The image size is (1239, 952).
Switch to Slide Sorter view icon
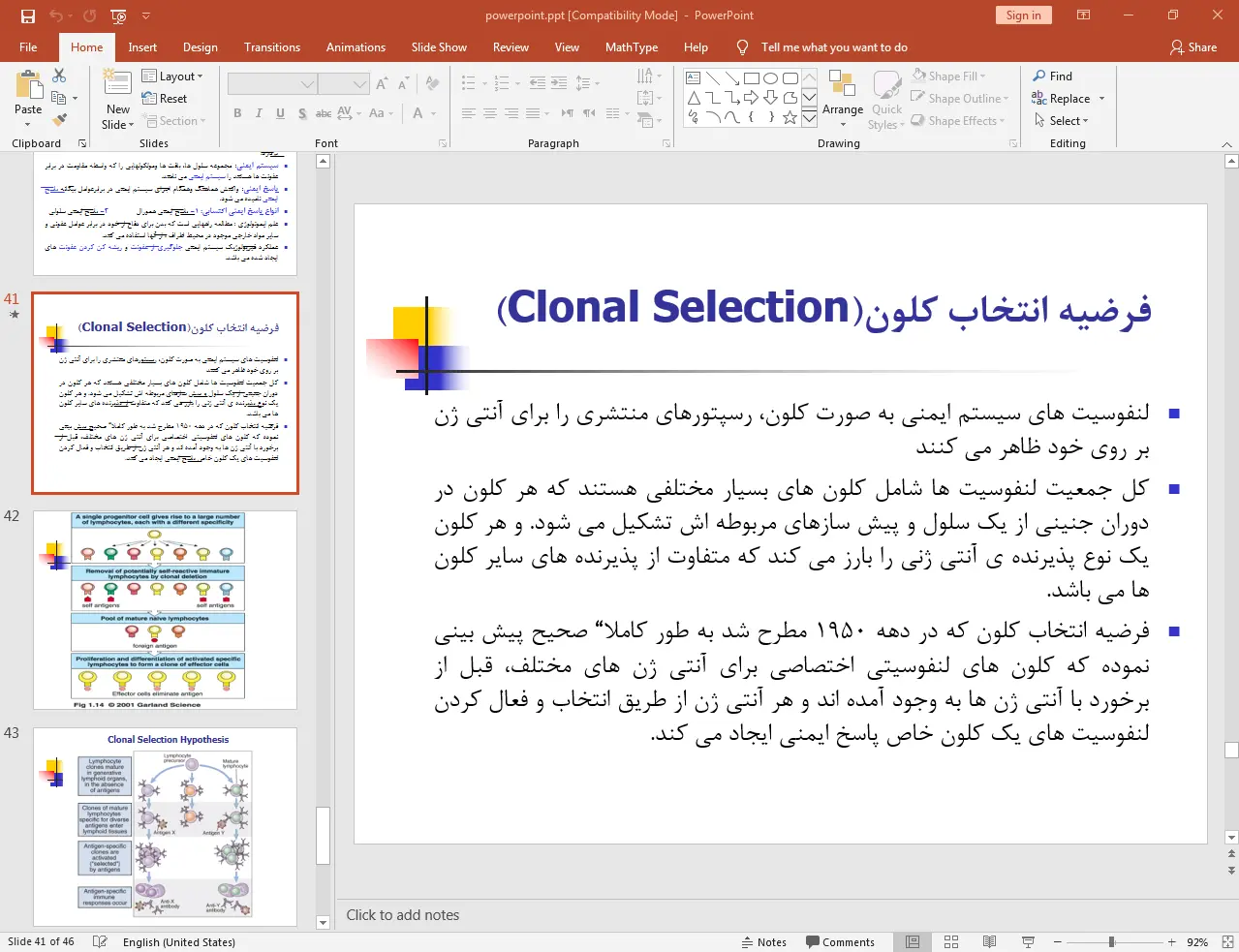951,942
